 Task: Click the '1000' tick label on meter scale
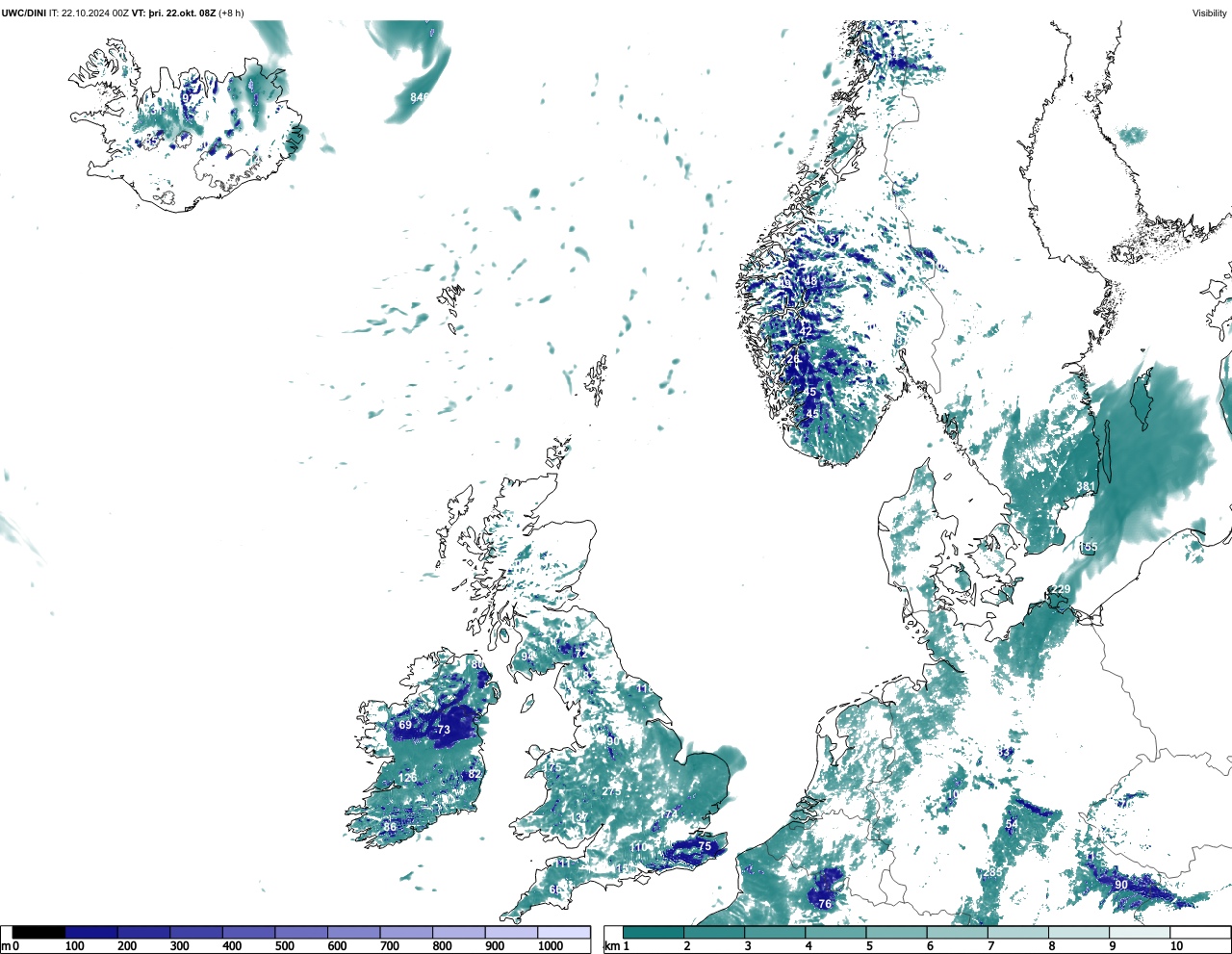[x=551, y=946]
